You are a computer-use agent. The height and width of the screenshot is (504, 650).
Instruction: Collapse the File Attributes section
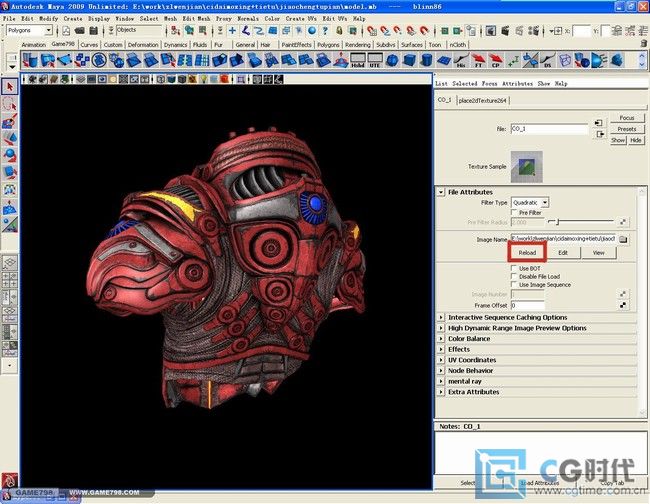coord(441,192)
